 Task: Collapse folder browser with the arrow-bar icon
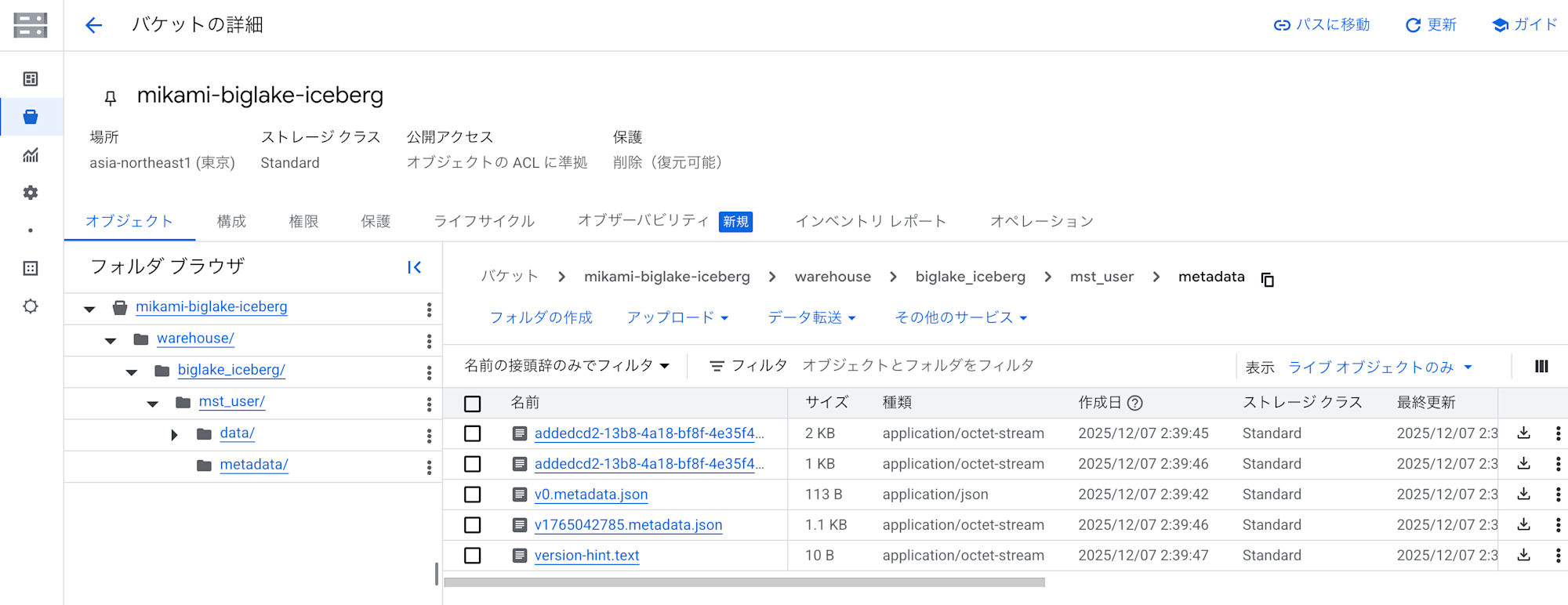pos(415,267)
